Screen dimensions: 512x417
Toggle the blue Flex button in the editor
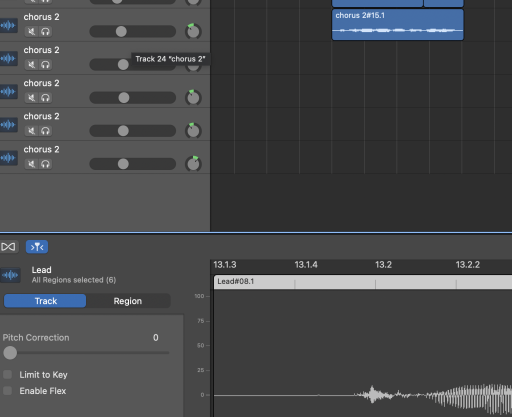pyautogui.click(x=37, y=247)
